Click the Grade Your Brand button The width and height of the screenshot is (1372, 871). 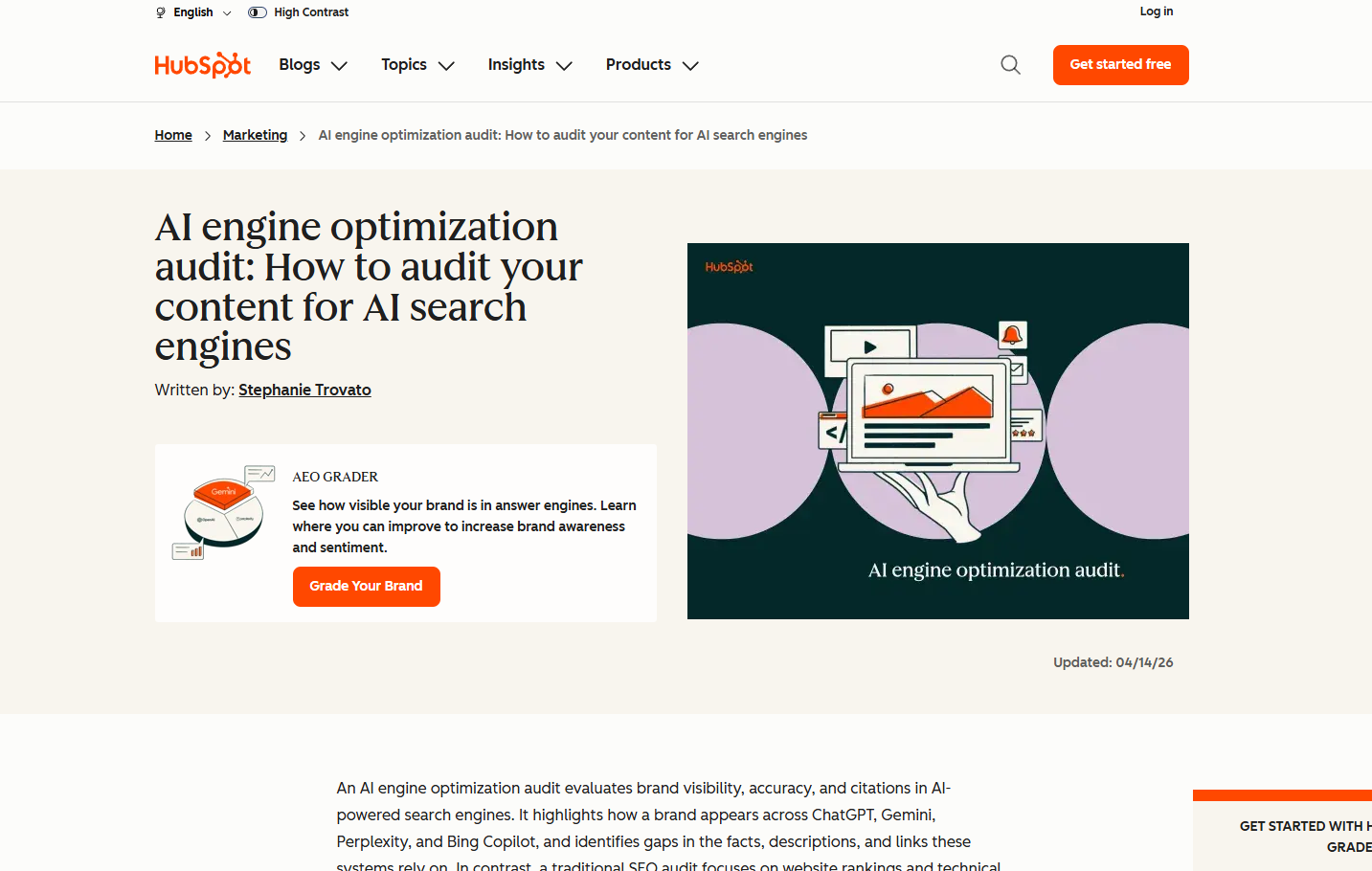tap(366, 586)
